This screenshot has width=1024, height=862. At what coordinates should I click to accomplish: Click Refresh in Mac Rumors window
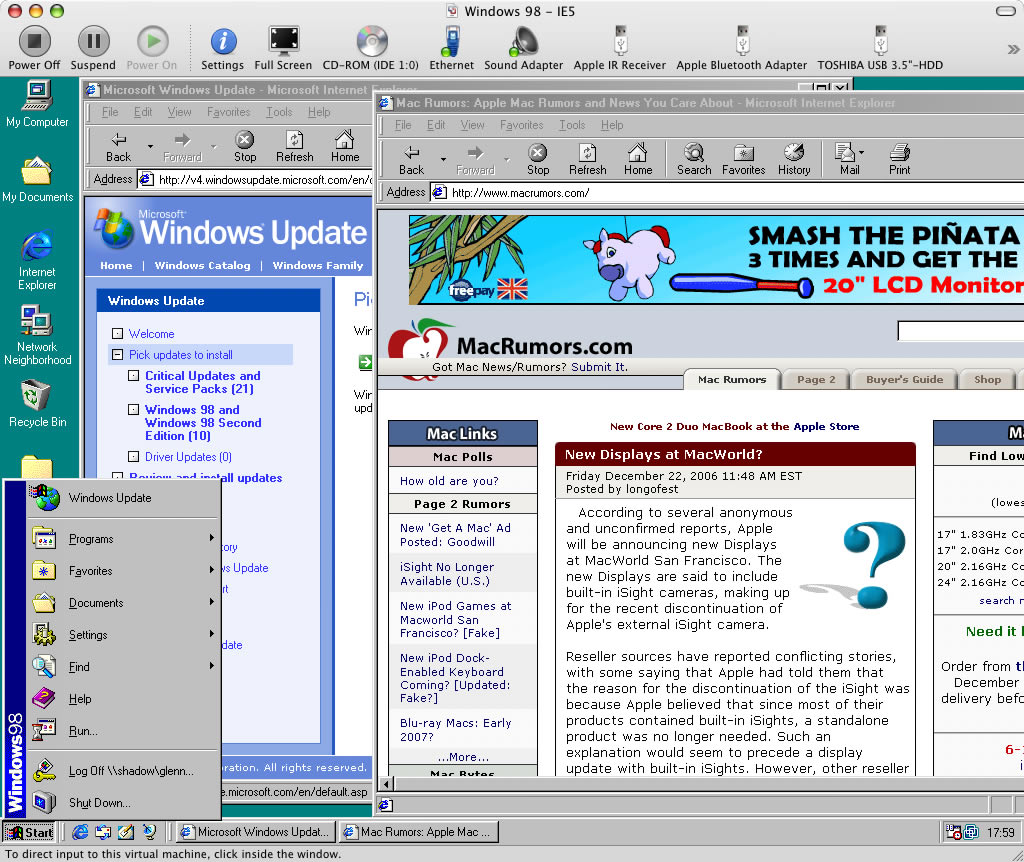[588, 160]
